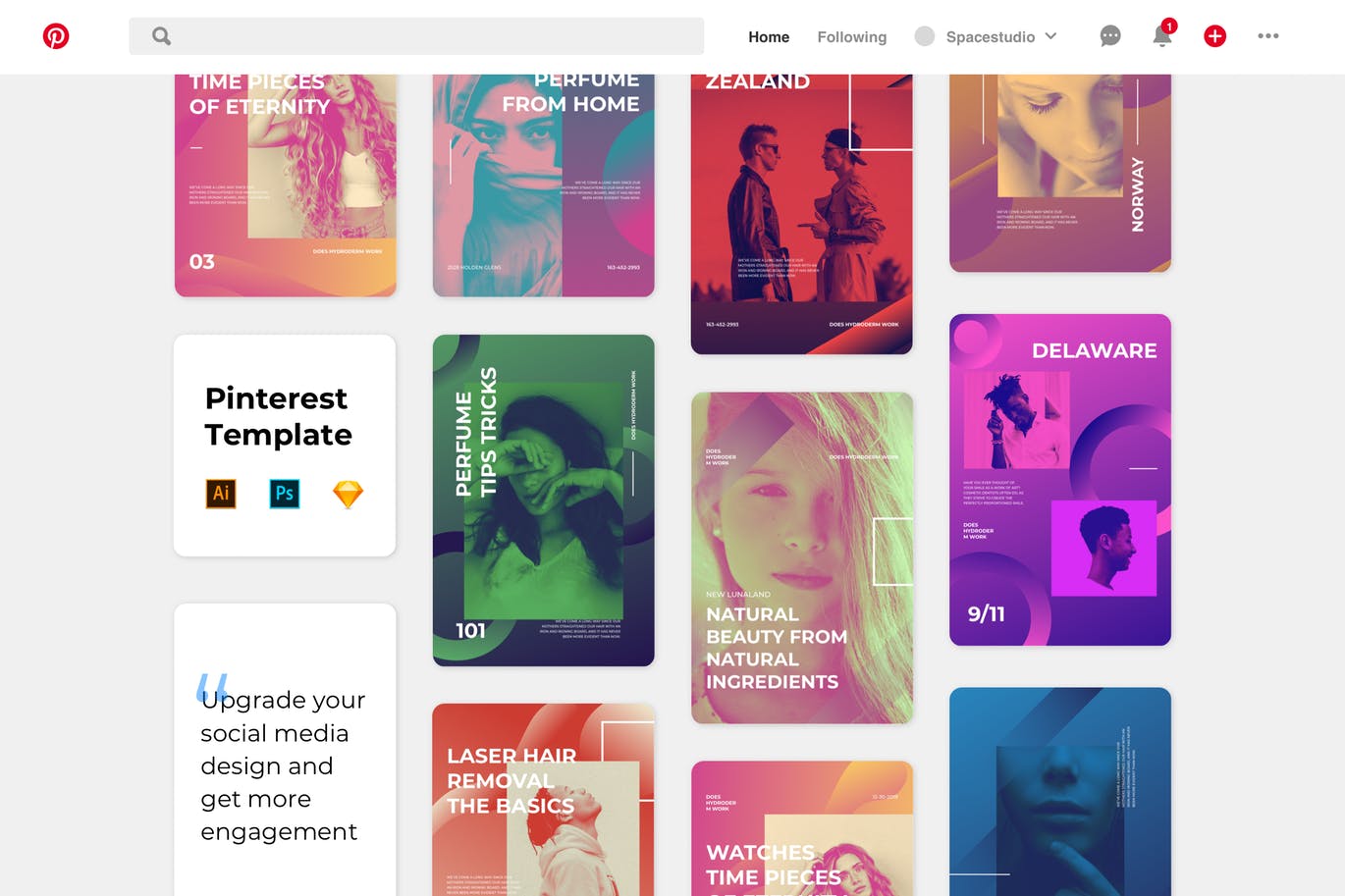The width and height of the screenshot is (1345, 896).
Task: Switch to the Following tab
Action: 851,37
